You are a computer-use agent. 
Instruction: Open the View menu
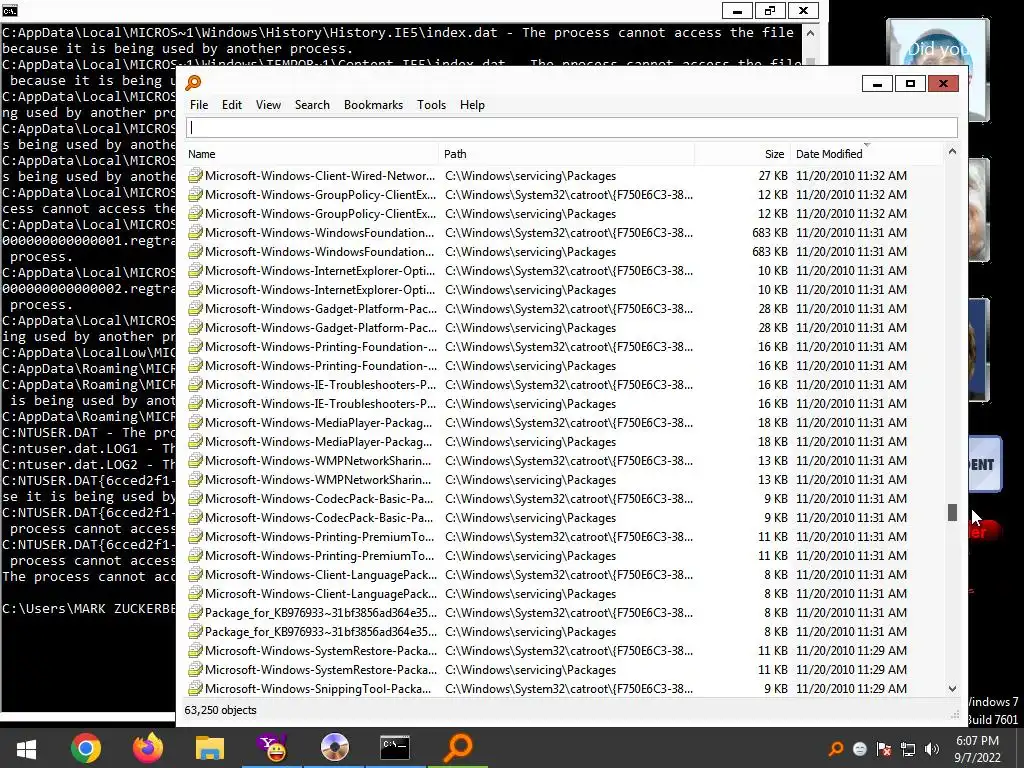pos(268,104)
